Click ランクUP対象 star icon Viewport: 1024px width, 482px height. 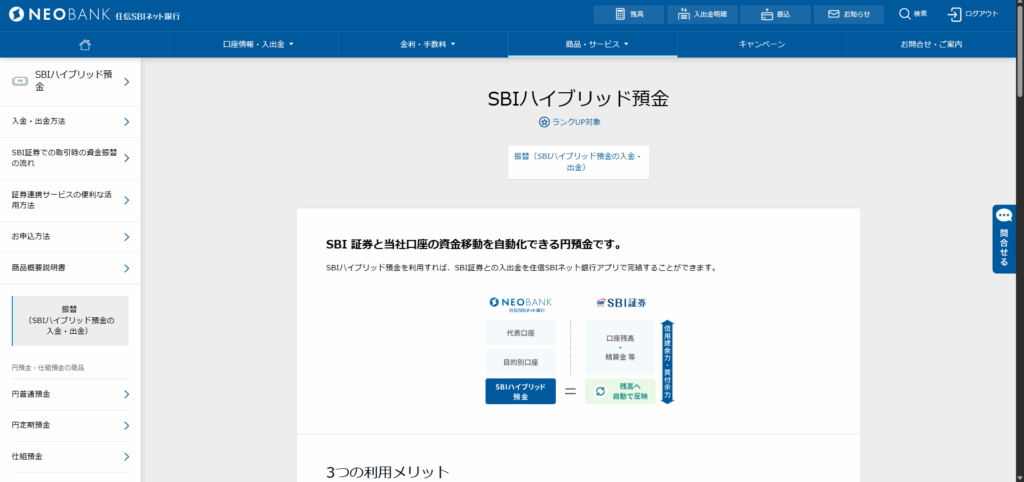(x=544, y=122)
